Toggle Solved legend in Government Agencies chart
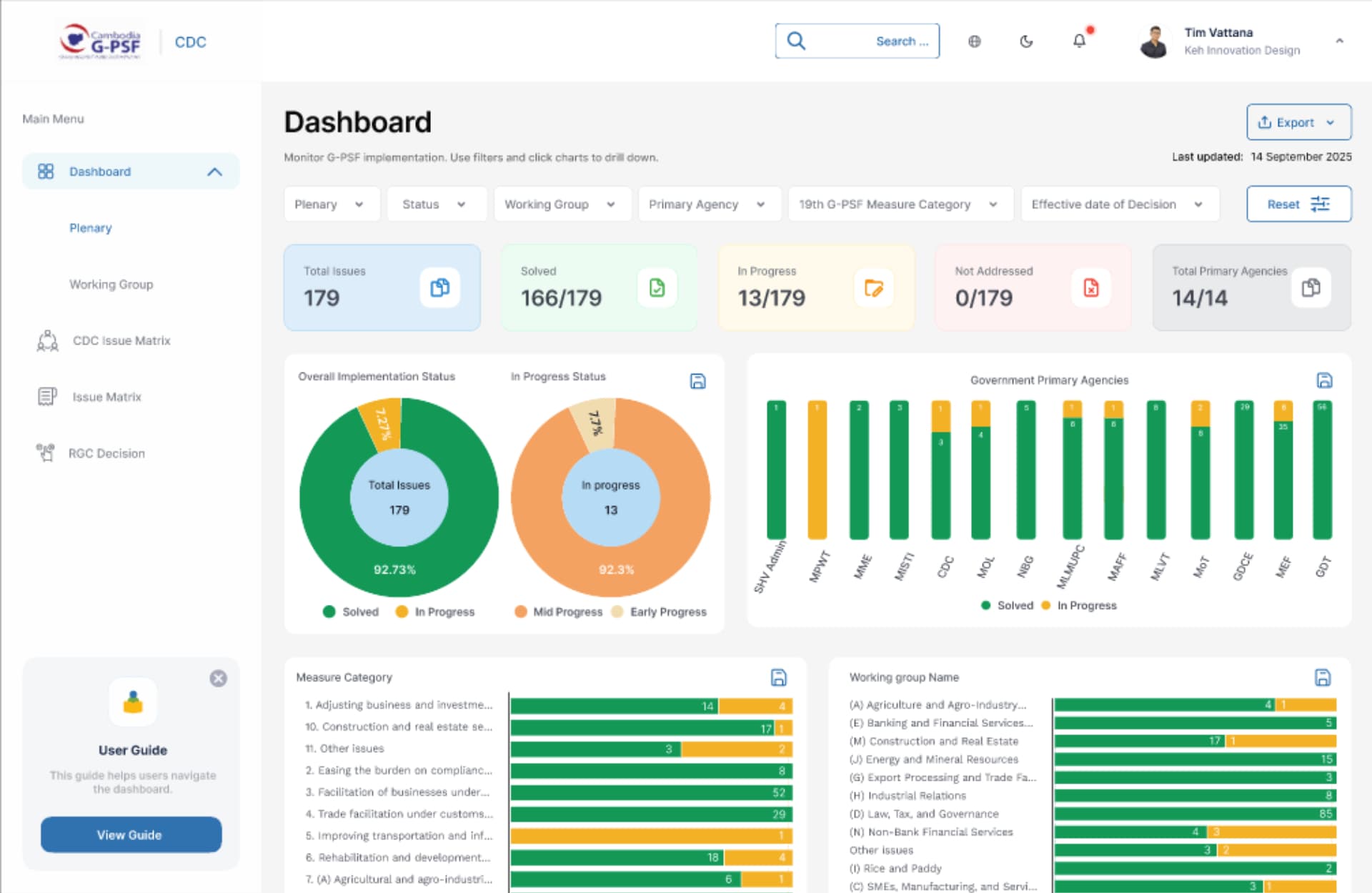1372x893 pixels. pyautogui.click(x=1008, y=606)
